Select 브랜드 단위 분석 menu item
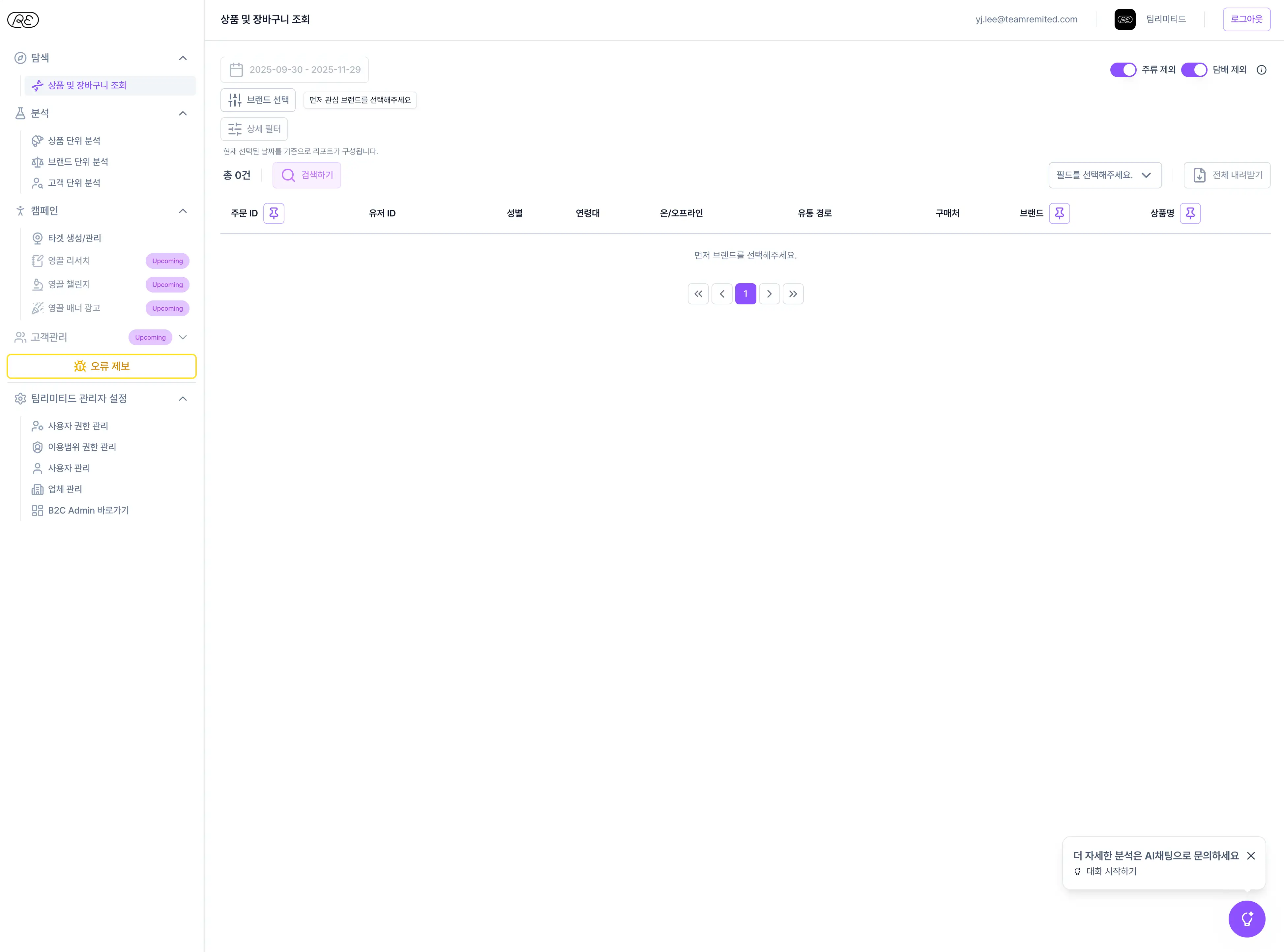The image size is (1284, 952). (x=78, y=161)
